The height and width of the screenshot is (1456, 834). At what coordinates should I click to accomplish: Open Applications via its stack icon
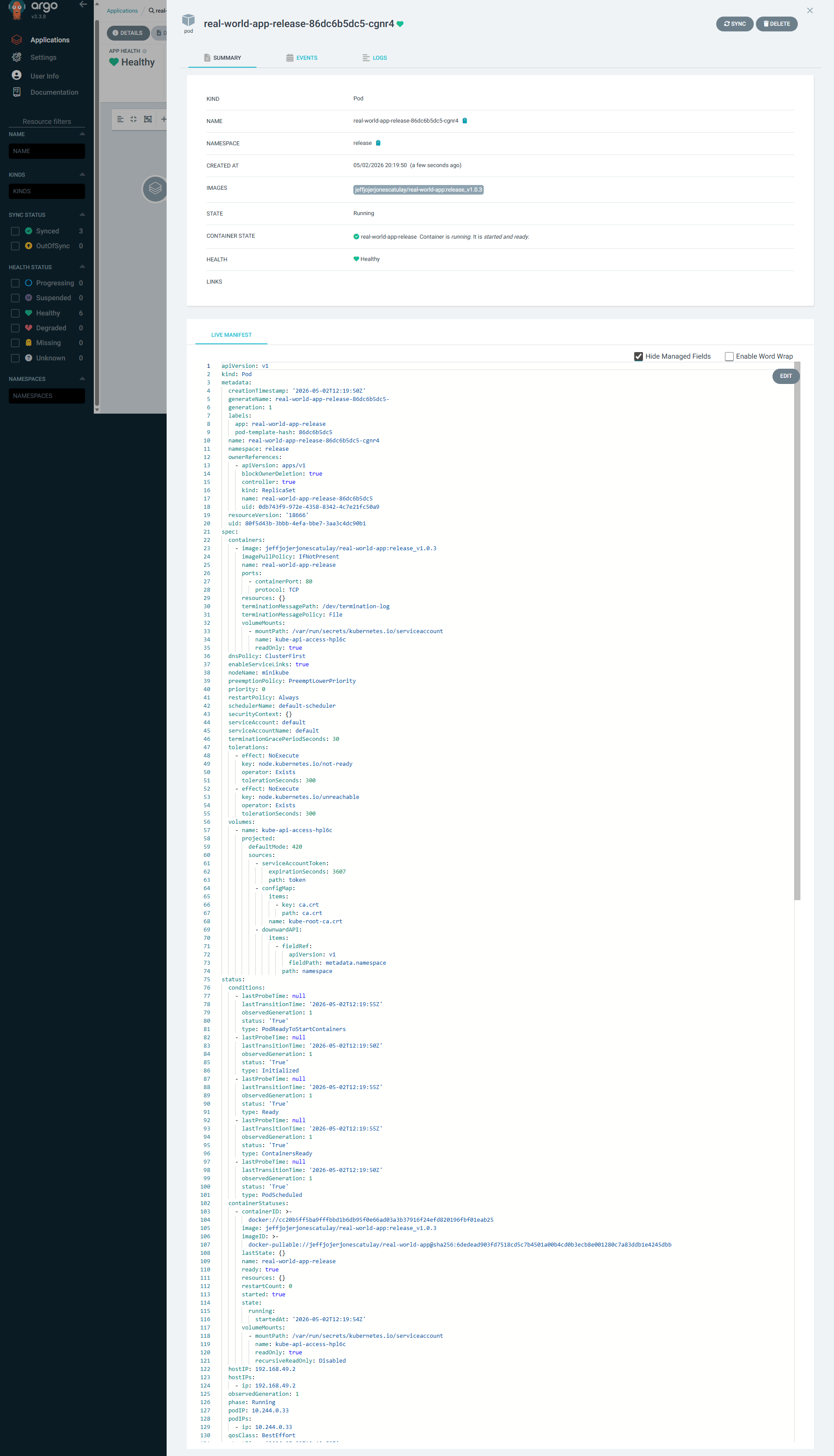(x=17, y=40)
